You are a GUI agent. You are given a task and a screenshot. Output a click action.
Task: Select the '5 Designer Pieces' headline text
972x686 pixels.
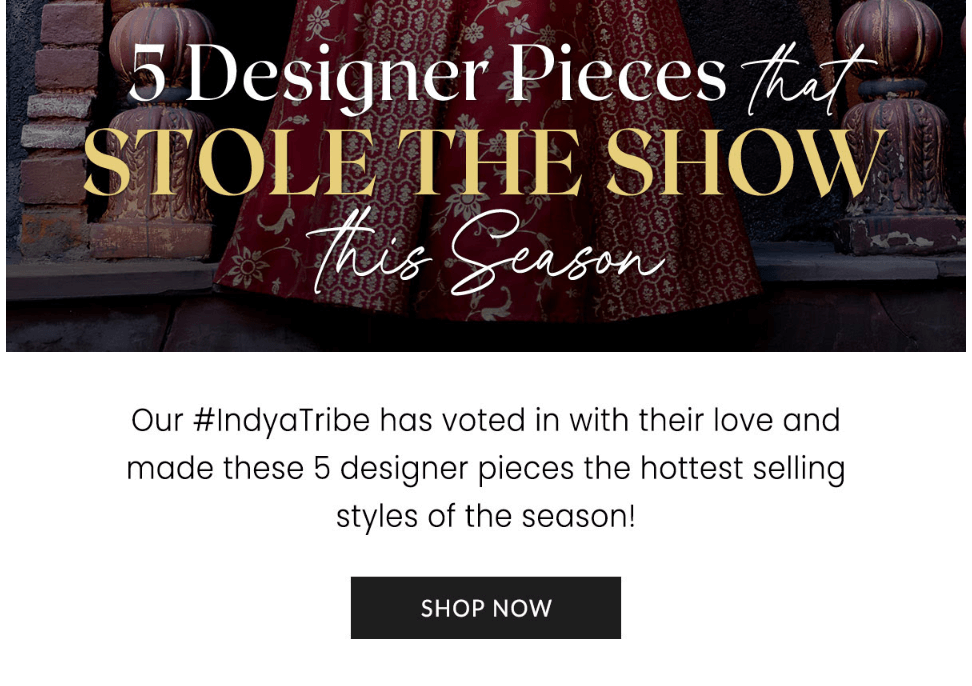click(428, 75)
